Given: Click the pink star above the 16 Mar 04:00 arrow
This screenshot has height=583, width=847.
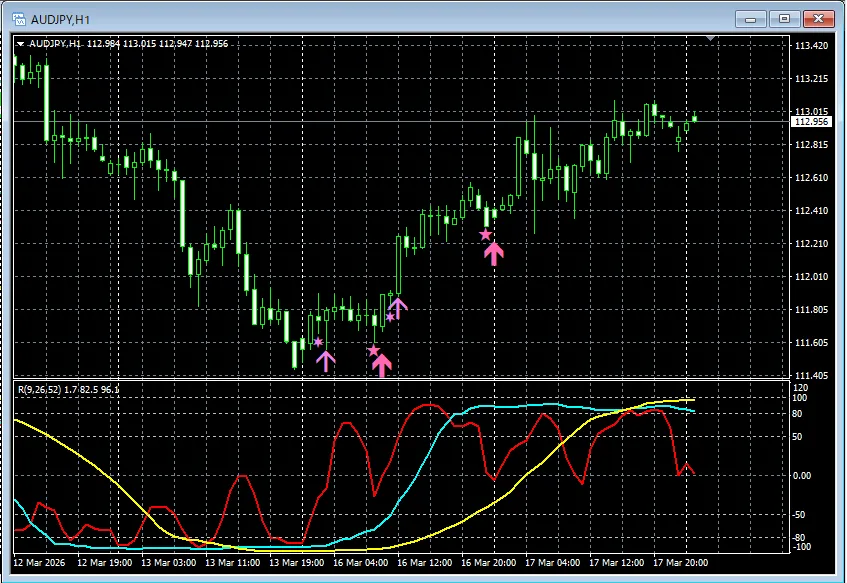Looking at the screenshot, I should 373,350.
